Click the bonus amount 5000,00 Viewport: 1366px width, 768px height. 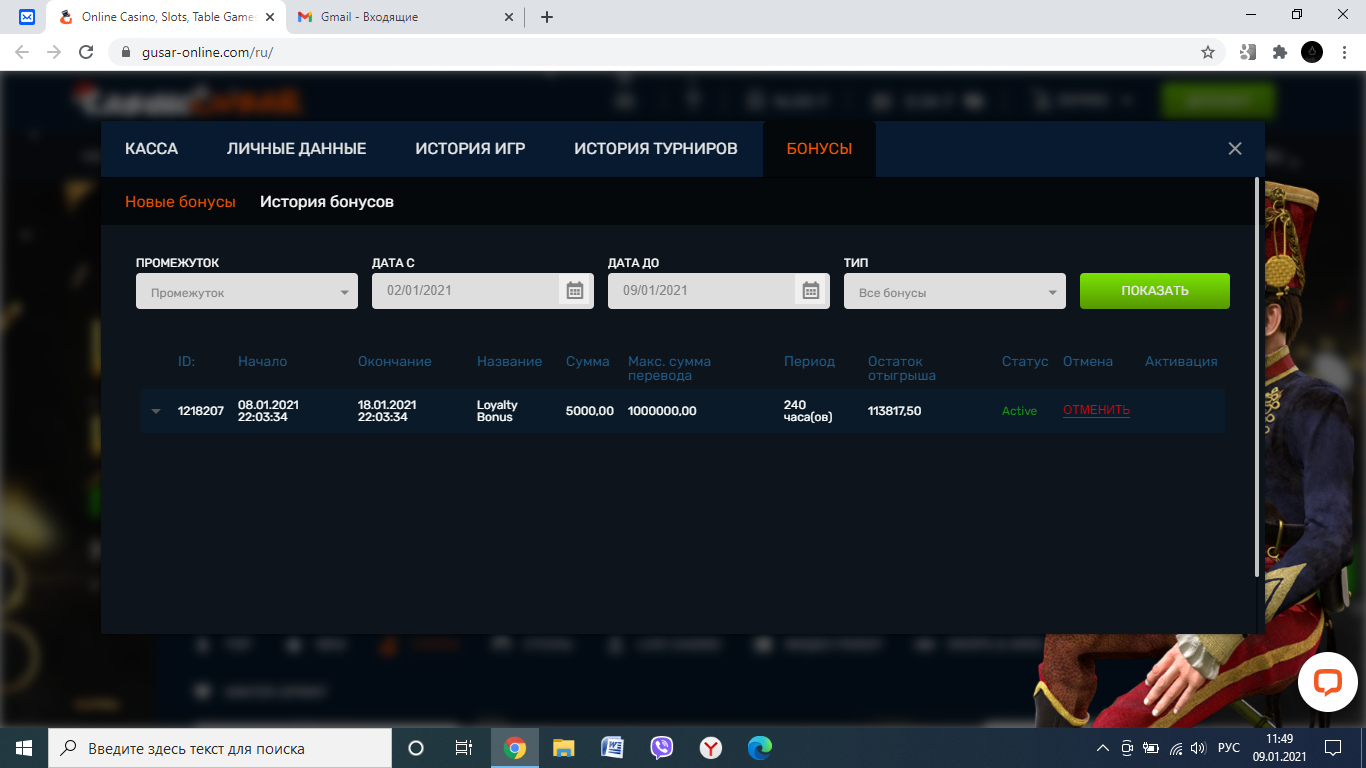tap(590, 411)
